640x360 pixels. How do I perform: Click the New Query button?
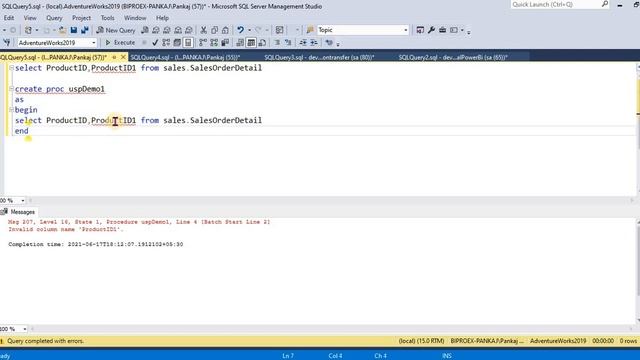point(116,30)
